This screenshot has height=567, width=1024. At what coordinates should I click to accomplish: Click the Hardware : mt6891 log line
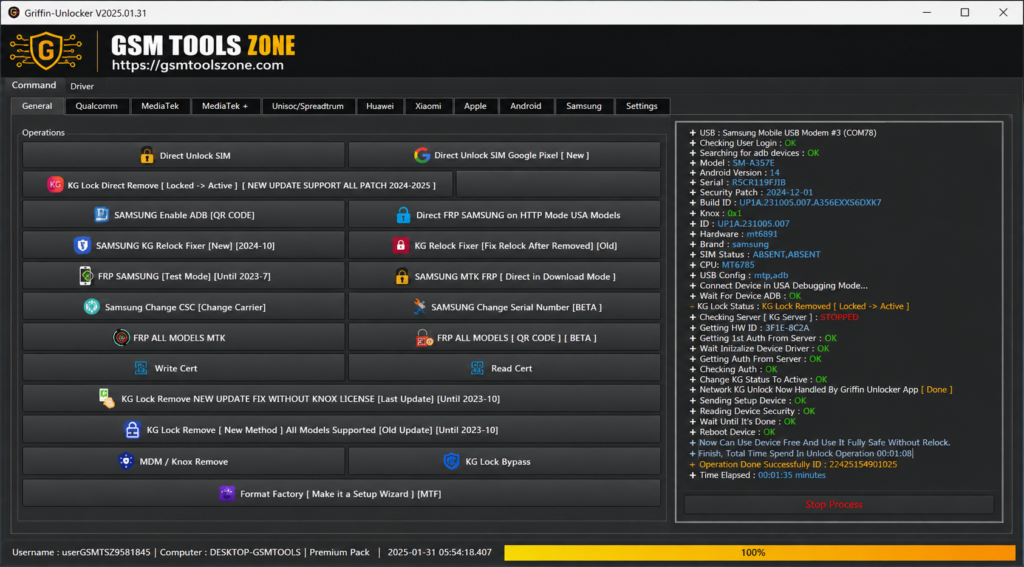733,234
